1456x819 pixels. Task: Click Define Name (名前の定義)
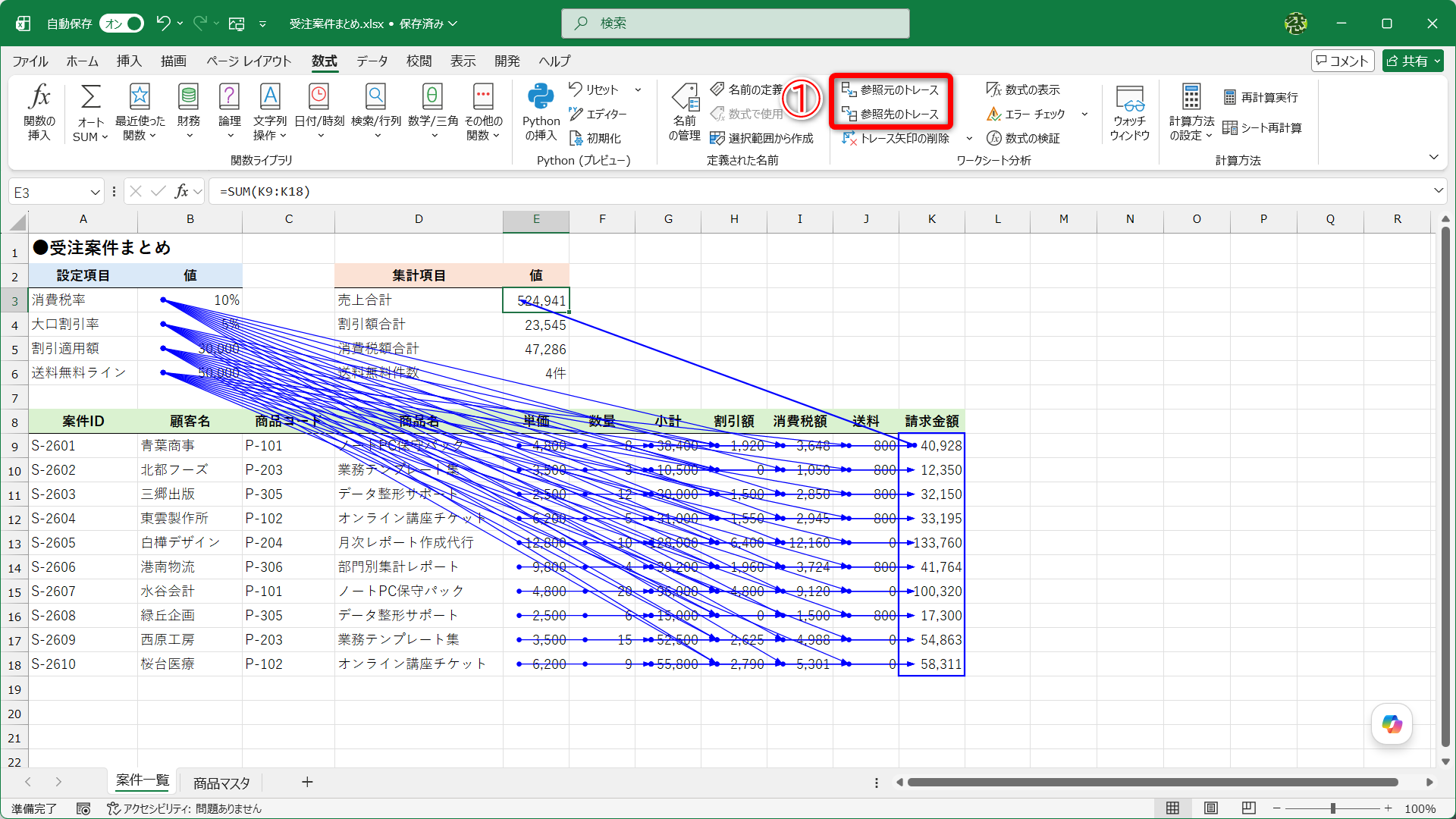(747, 89)
